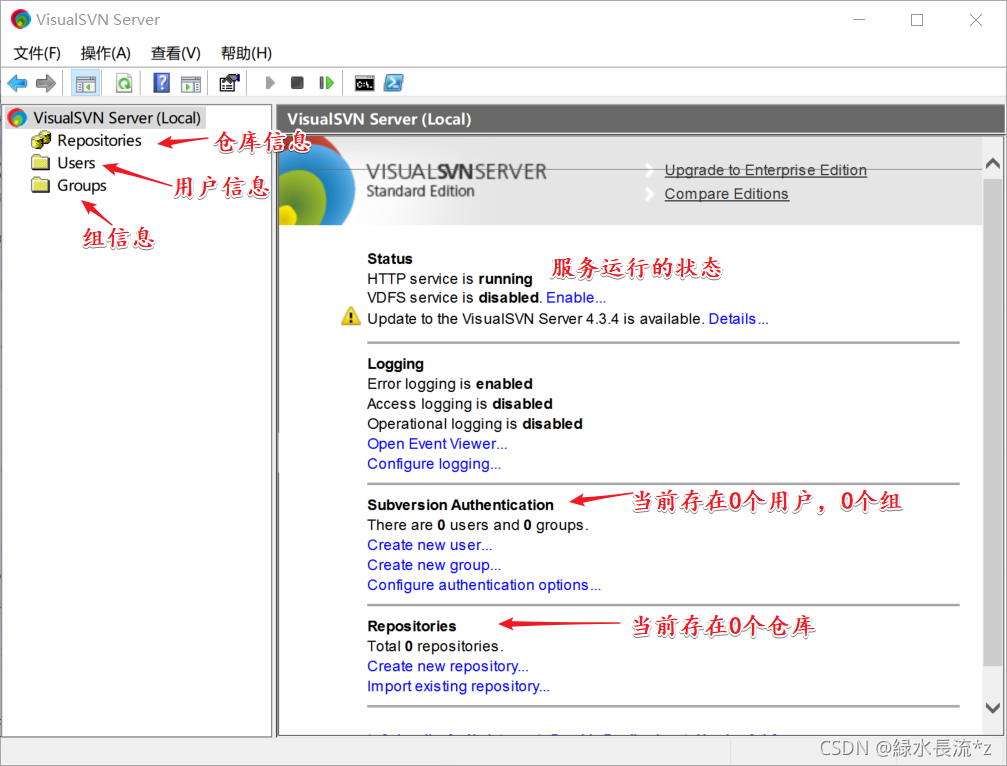Click the scrollbar up arrow

(992, 163)
